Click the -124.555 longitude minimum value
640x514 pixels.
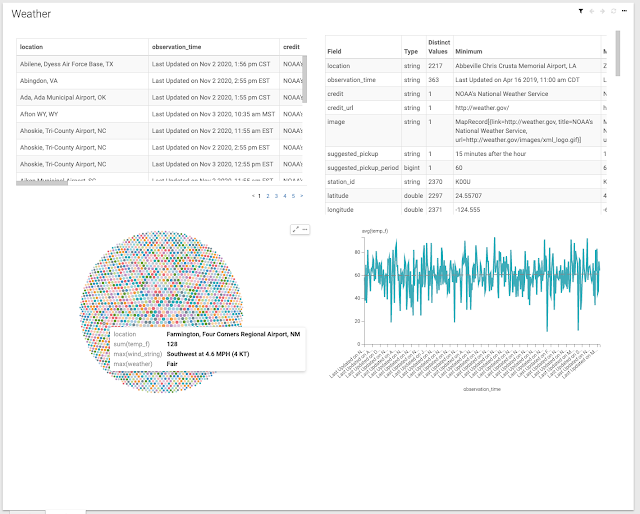coord(468,209)
